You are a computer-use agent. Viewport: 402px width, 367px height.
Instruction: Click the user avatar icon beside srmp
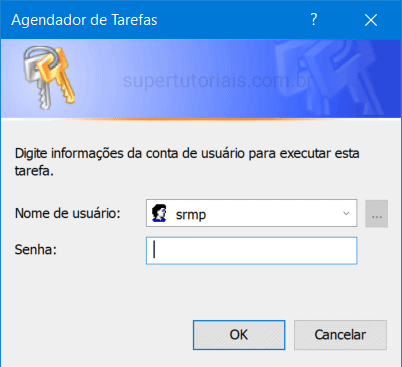[159, 213]
